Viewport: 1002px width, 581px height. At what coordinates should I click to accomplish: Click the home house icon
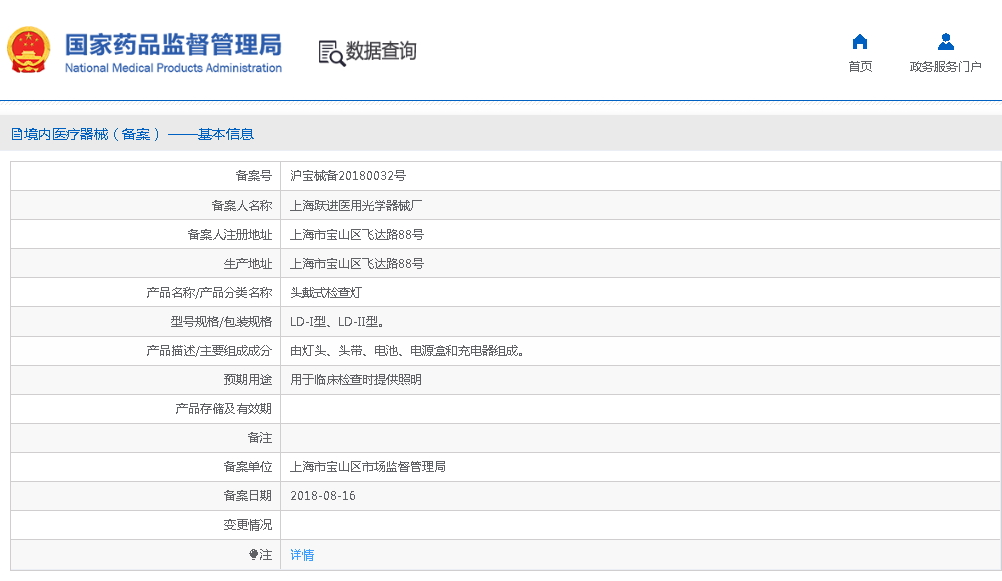pos(859,42)
